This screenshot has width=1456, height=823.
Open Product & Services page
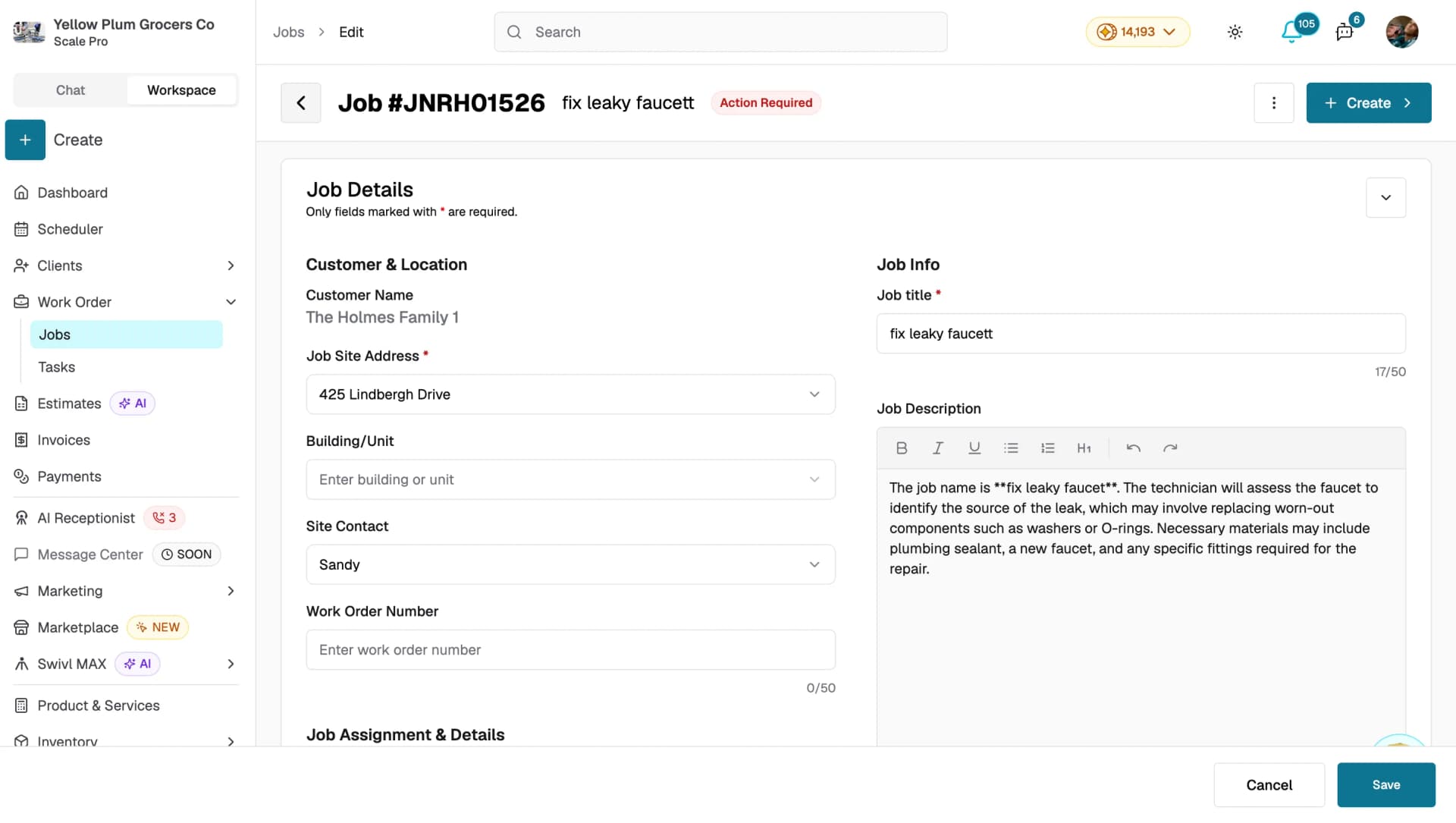coord(99,706)
